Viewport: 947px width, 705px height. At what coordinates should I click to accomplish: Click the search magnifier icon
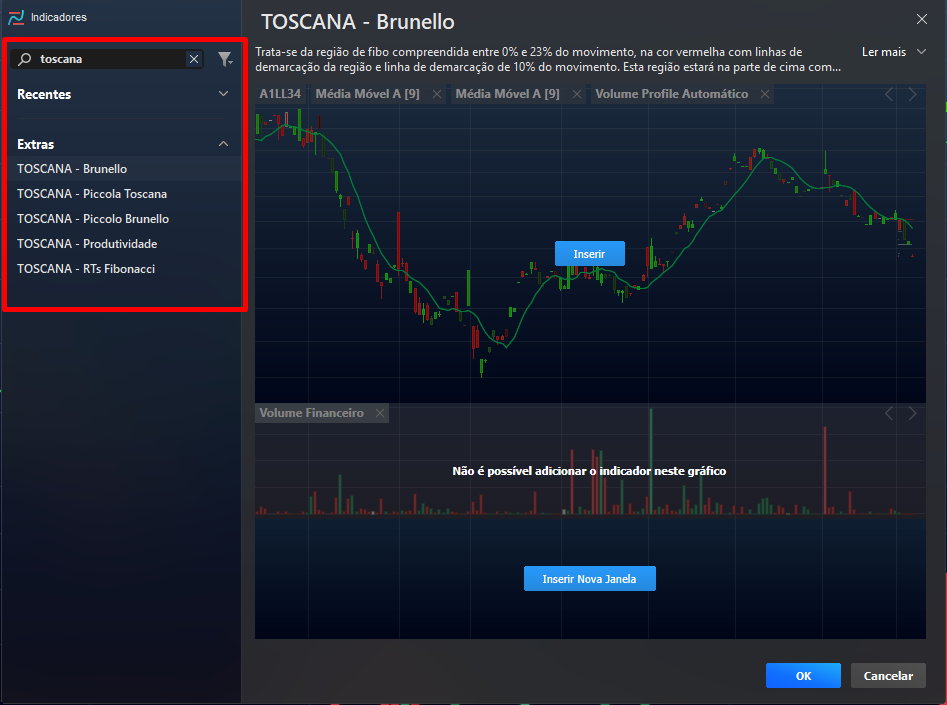pos(25,59)
